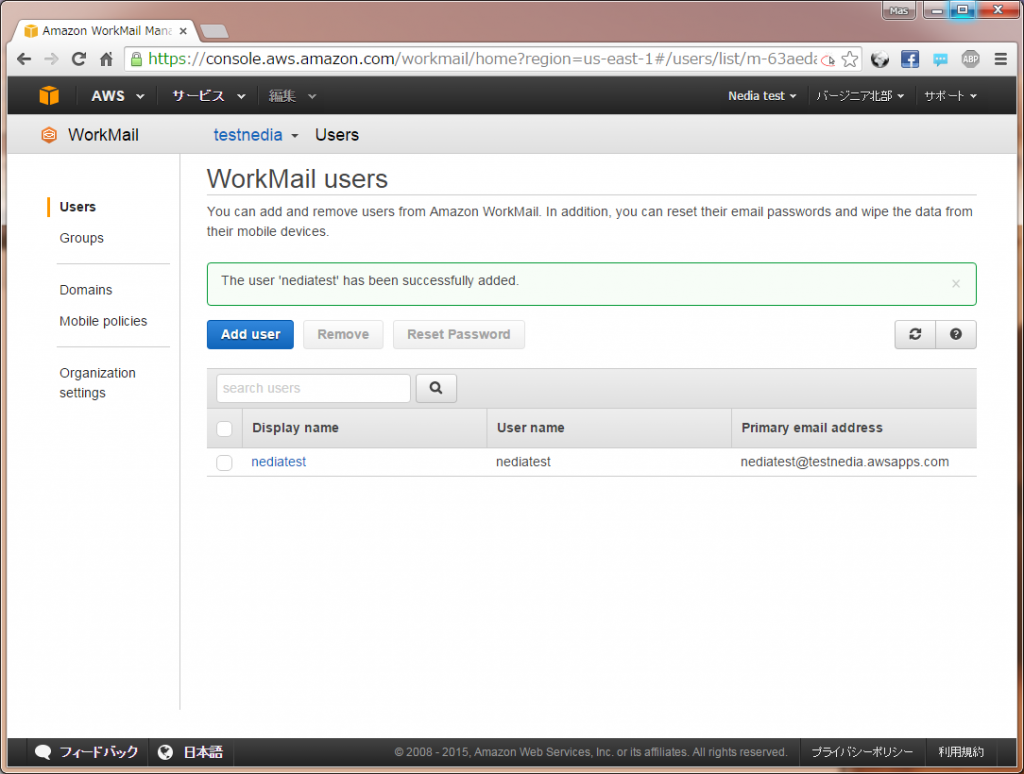The width and height of the screenshot is (1024, 774).
Task: Click the WorkMail hexagon logo icon
Action: (x=49, y=135)
